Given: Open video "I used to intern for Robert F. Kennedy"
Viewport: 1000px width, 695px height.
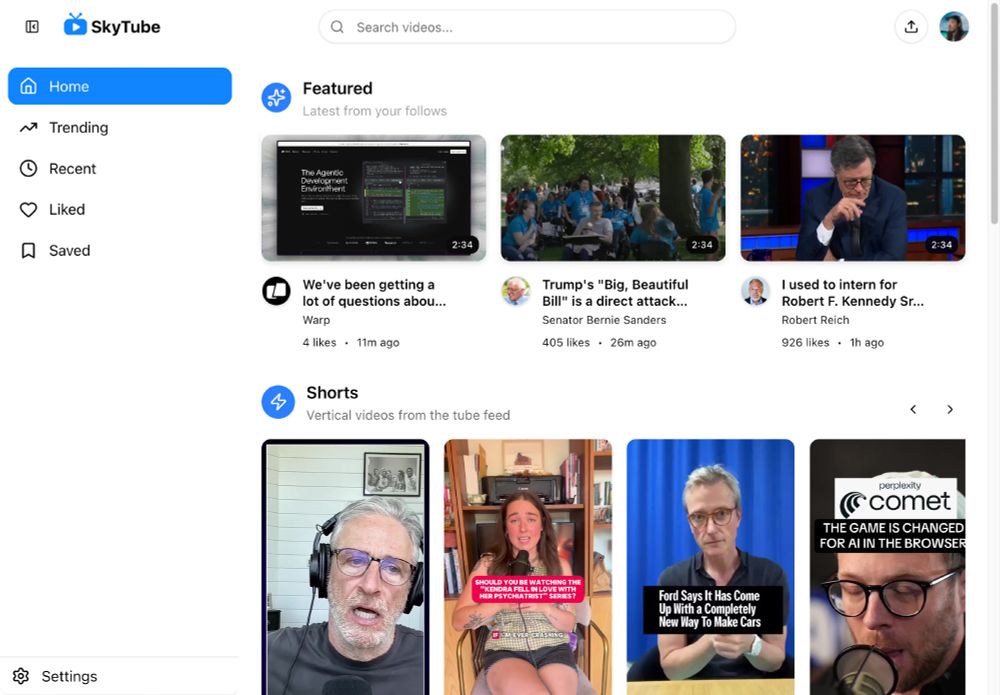Looking at the screenshot, I should tap(853, 293).
